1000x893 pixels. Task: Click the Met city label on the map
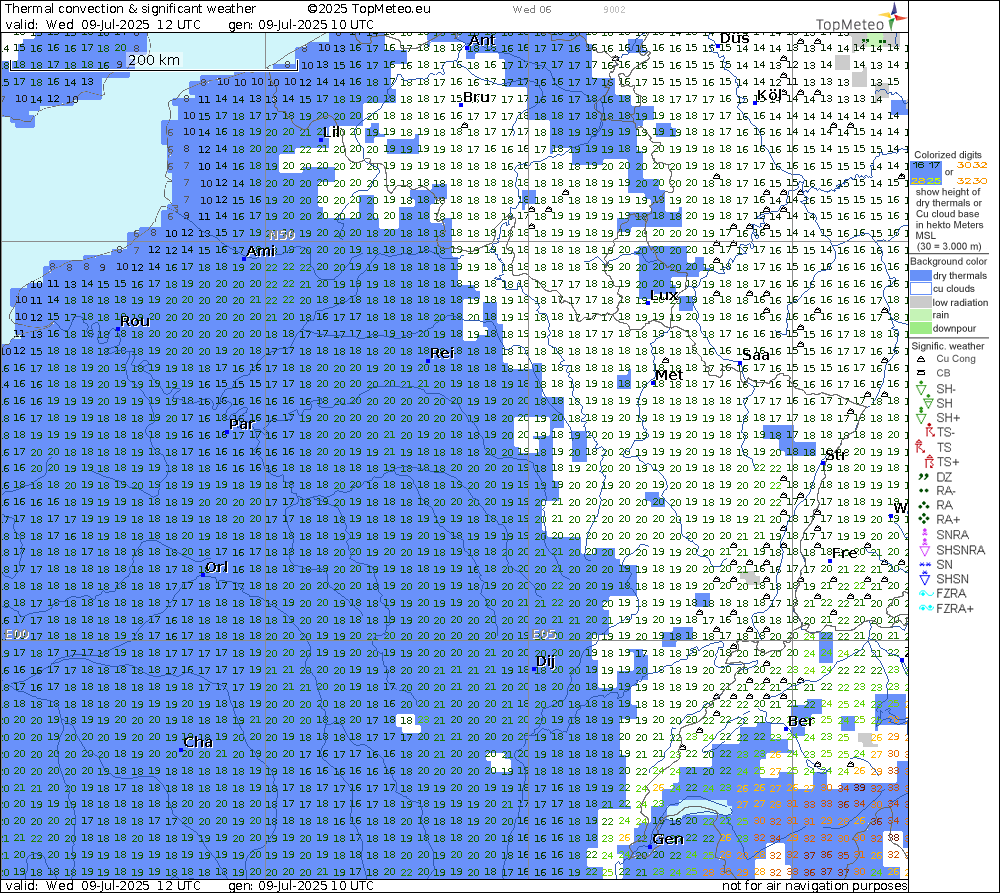(x=669, y=375)
